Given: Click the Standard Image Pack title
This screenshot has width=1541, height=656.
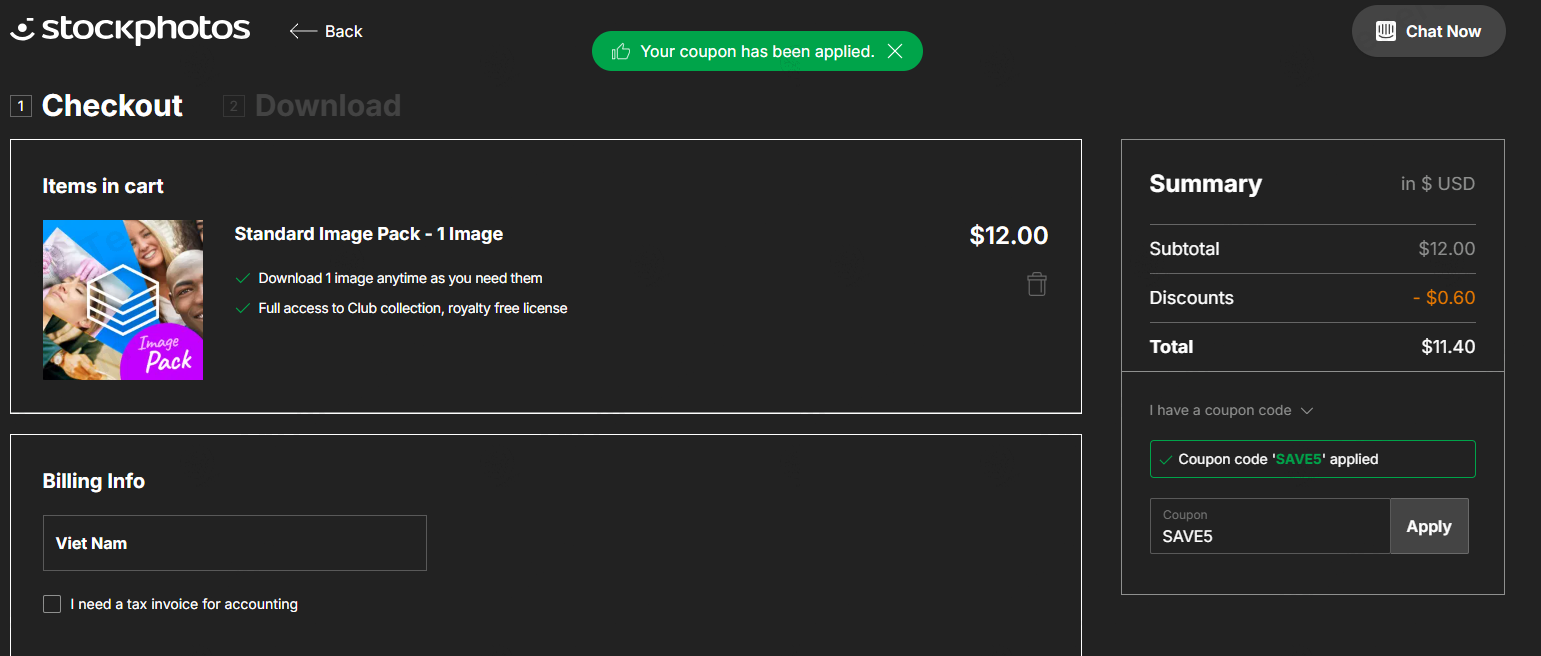Looking at the screenshot, I should coord(369,234).
